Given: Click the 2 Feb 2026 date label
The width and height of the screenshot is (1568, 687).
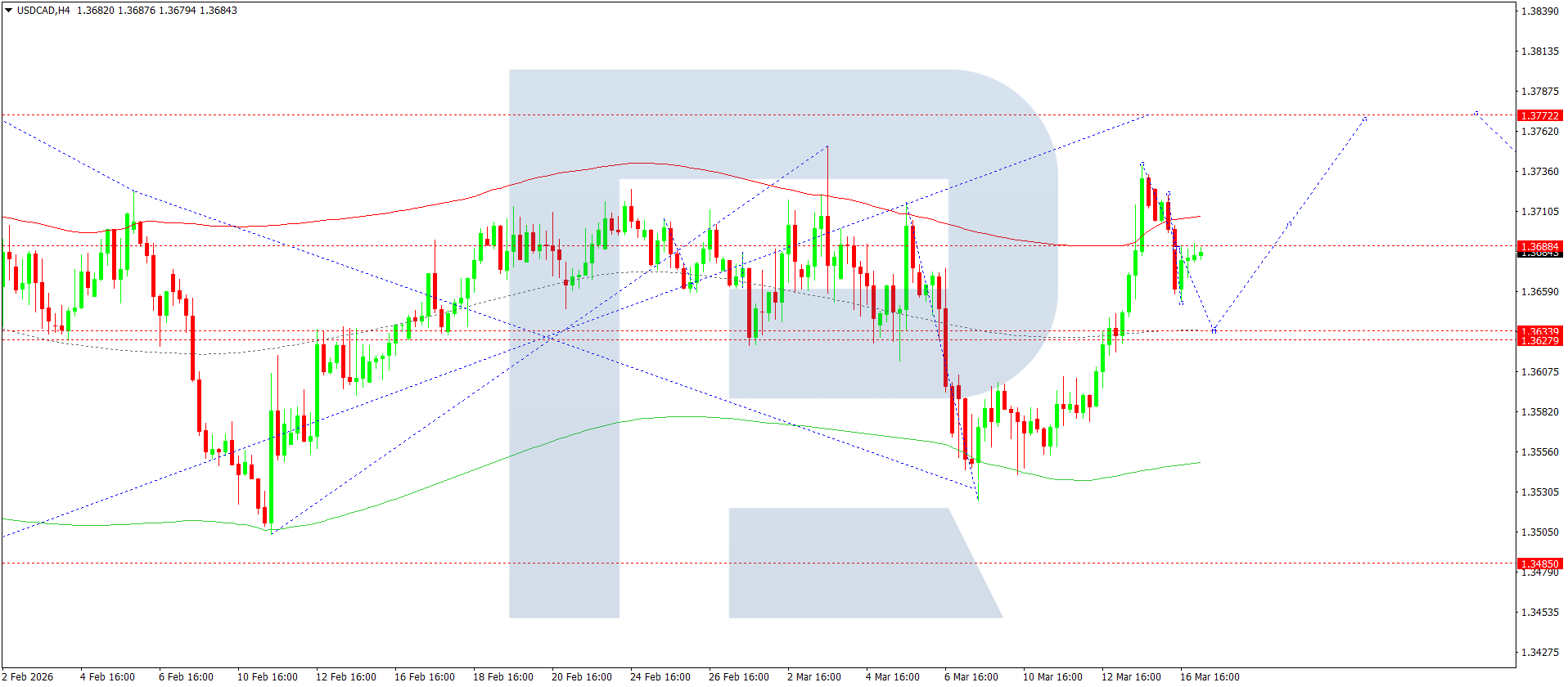Looking at the screenshot, I should point(28,676).
